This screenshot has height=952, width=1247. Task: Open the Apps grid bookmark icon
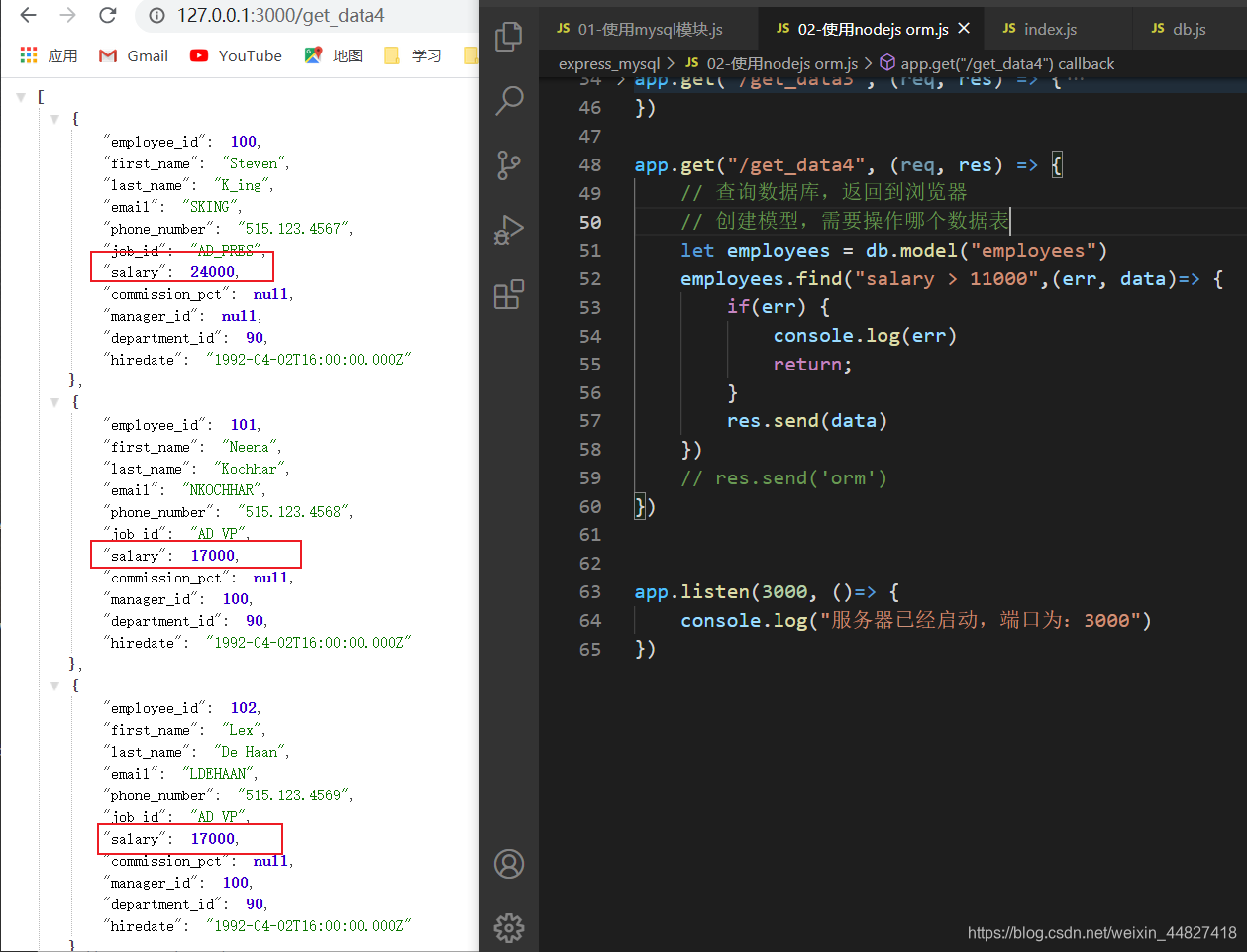(29, 55)
